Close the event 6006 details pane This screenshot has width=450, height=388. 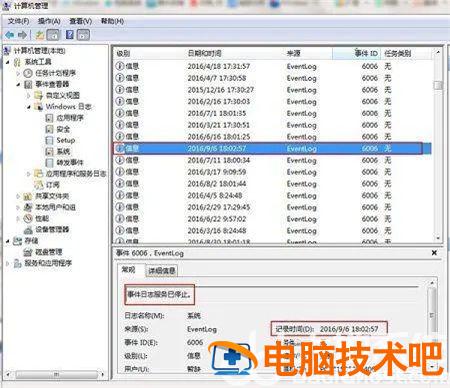434,253
